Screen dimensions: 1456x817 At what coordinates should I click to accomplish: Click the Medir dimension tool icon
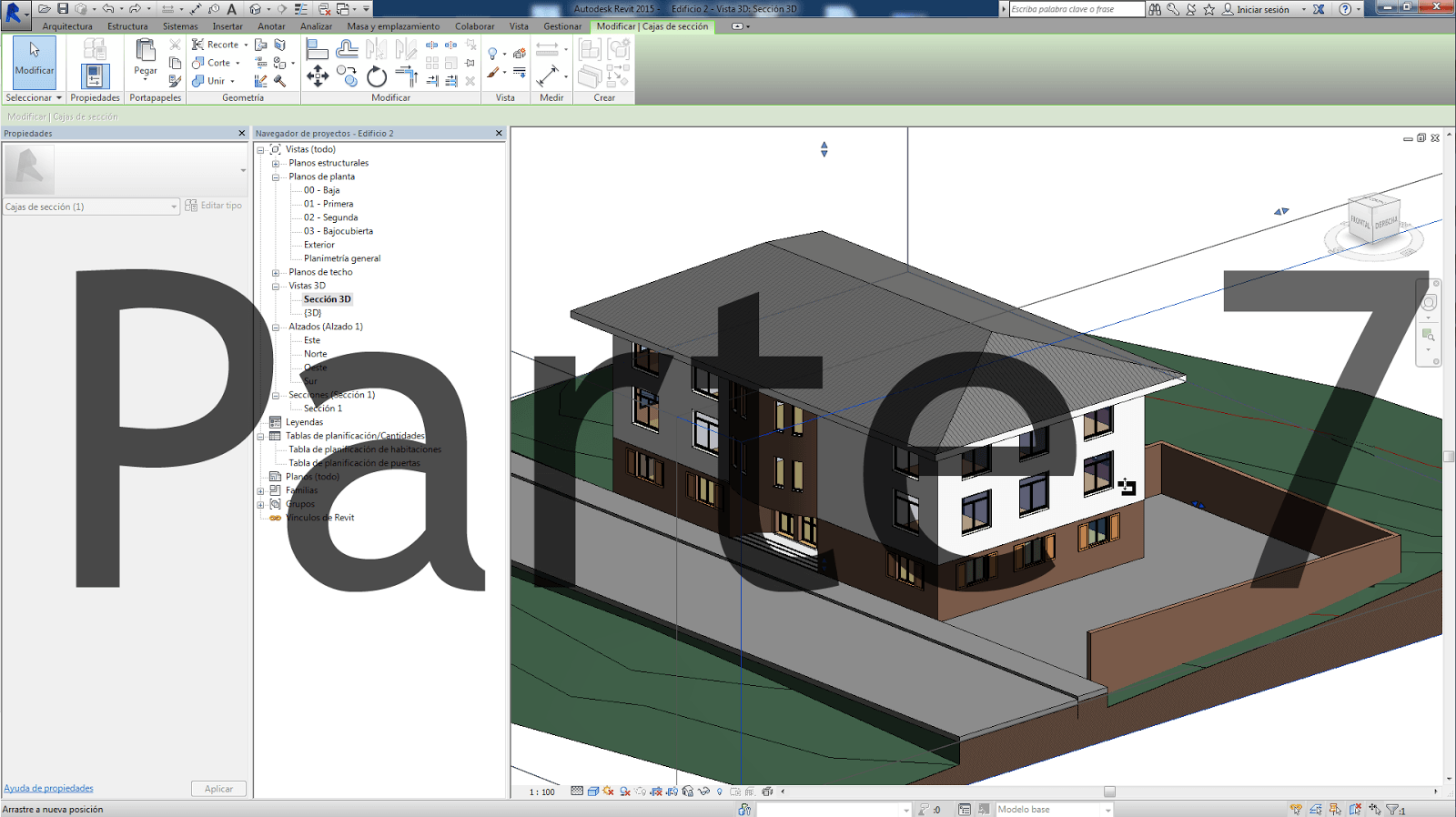coord(548,76)
